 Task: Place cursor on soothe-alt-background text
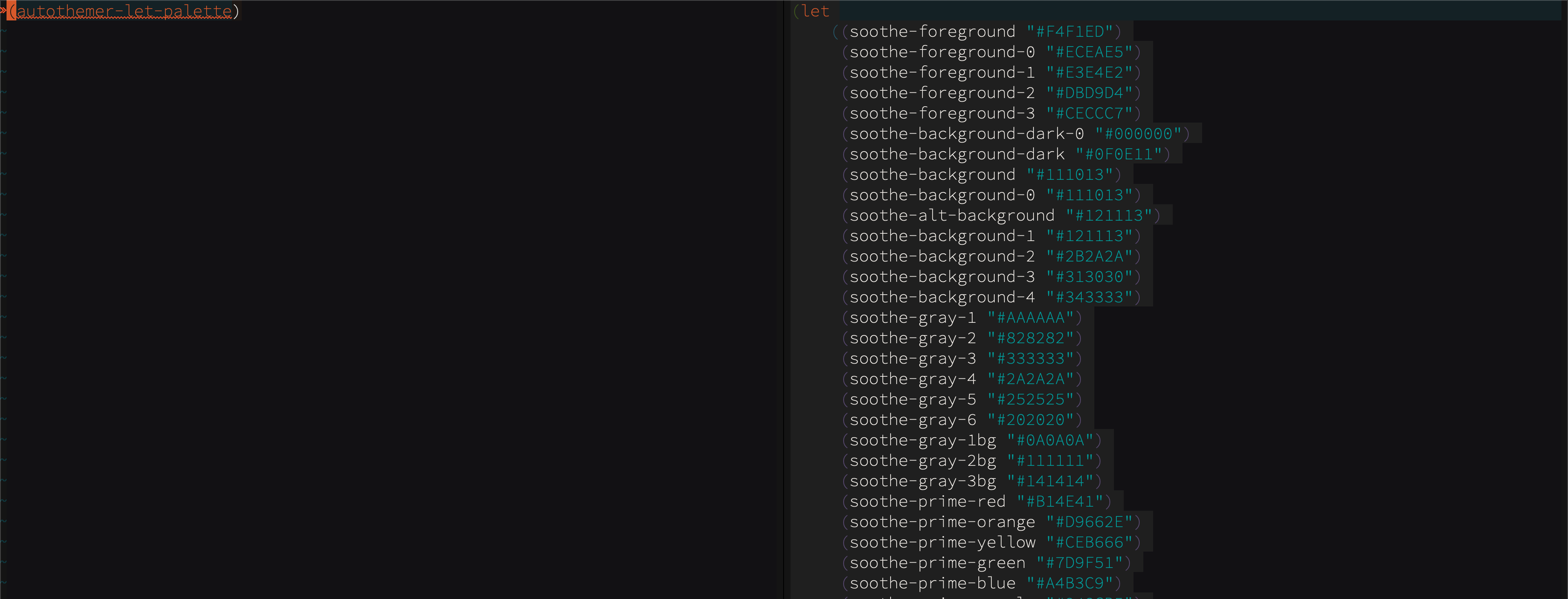point(951,216)
